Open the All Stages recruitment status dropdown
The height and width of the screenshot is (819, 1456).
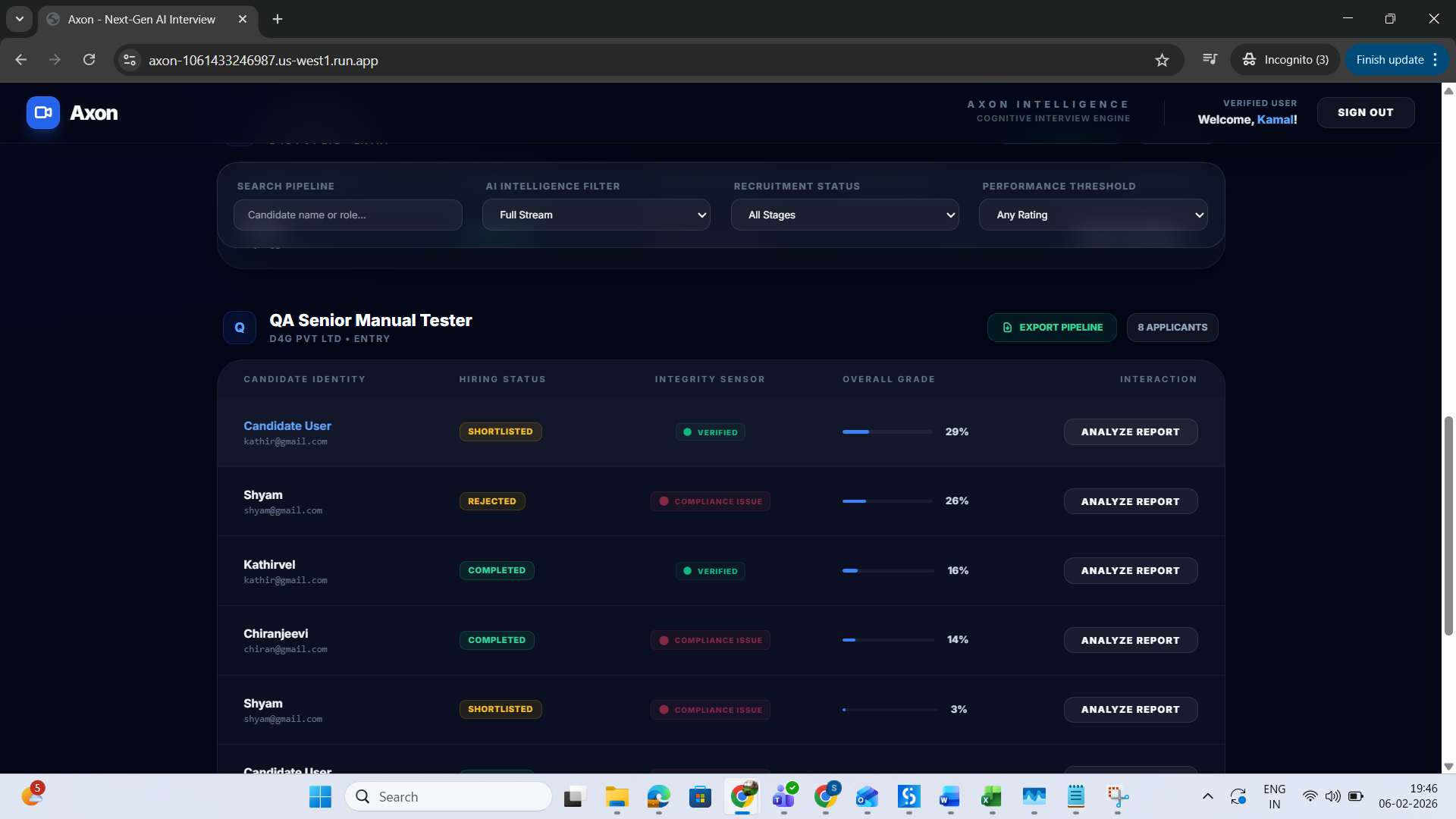(x=845, y=215)
